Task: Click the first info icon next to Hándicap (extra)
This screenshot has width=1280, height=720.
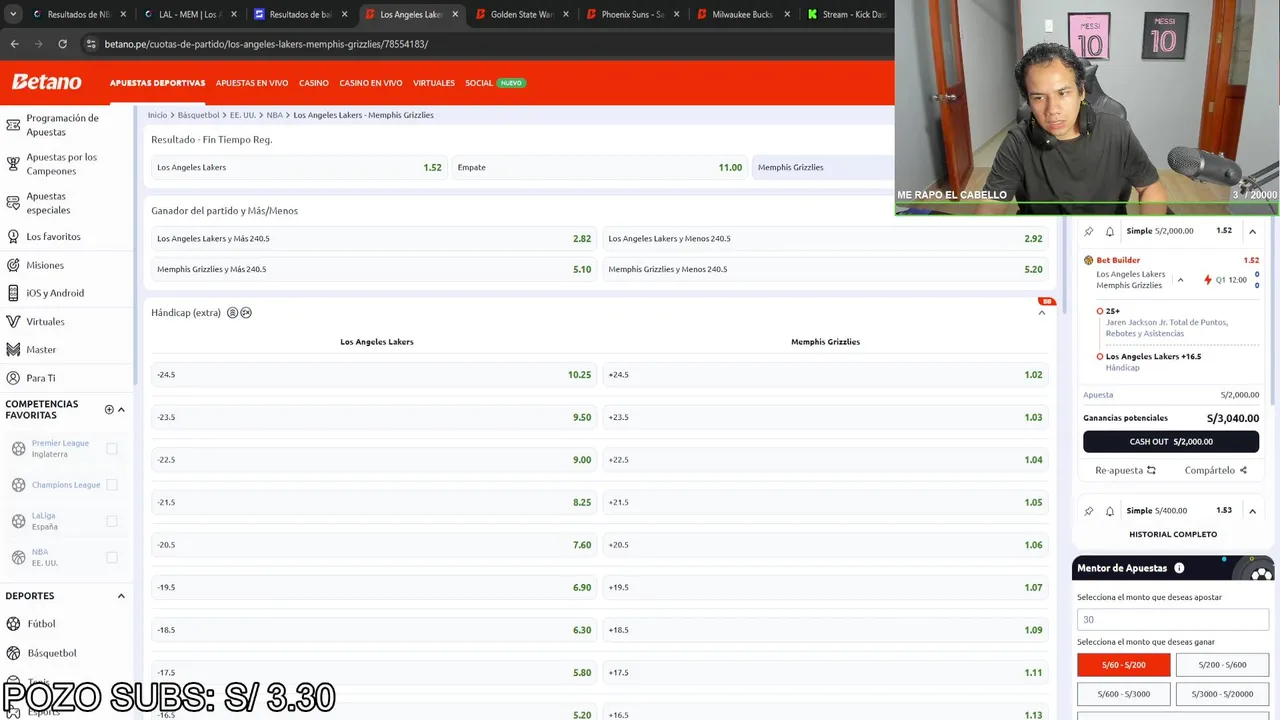Action: [232, 313]
